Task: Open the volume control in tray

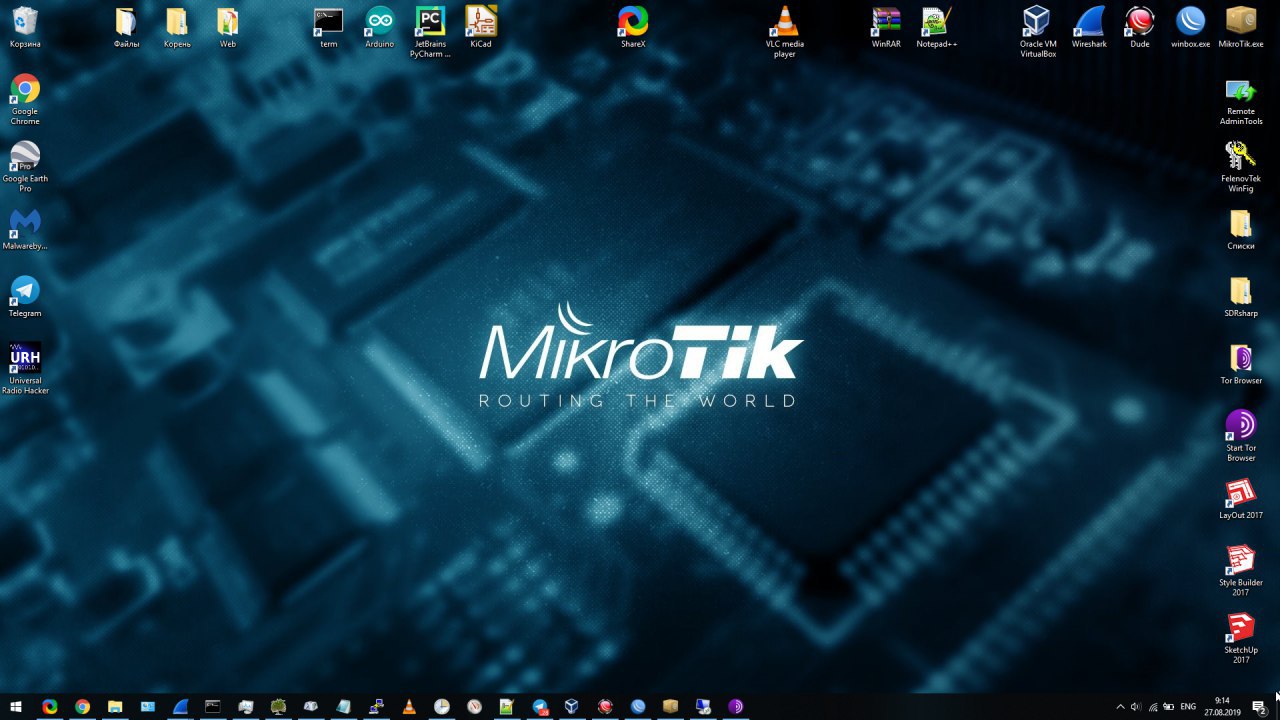Action: (1136, 707)
